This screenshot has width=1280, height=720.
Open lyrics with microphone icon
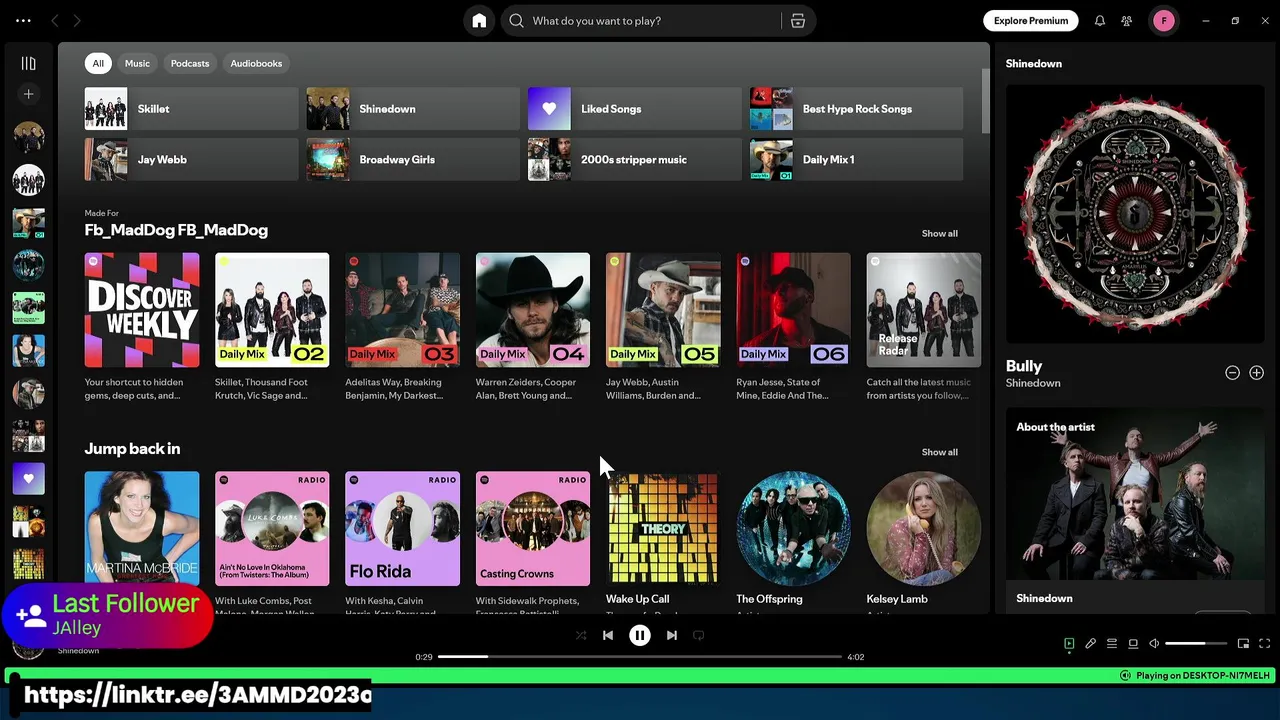(x=1090, y=644)
